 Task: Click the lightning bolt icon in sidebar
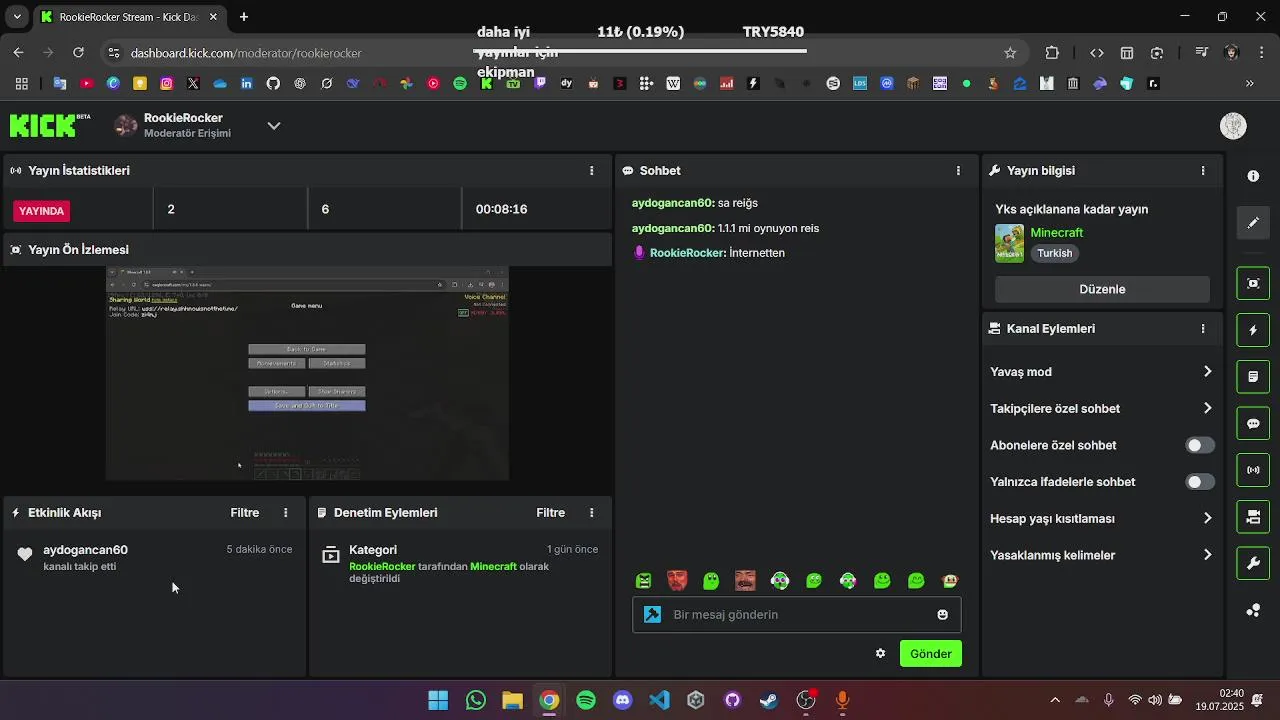click(1253, 330)
